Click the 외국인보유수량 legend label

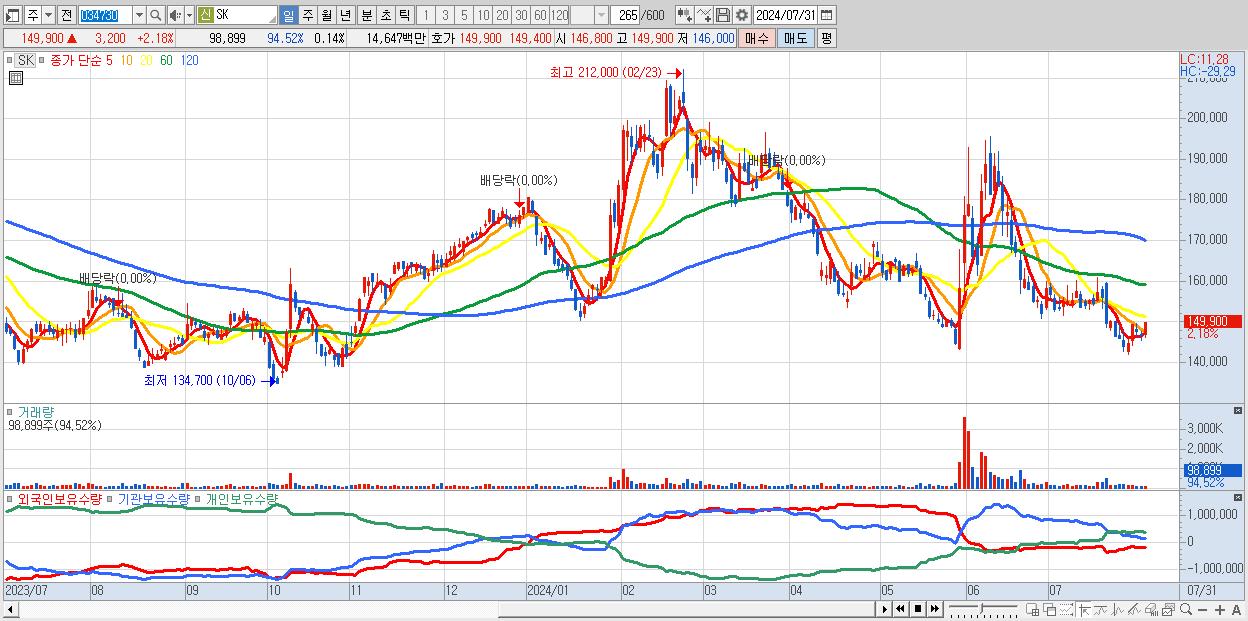[x=60, y=498]
